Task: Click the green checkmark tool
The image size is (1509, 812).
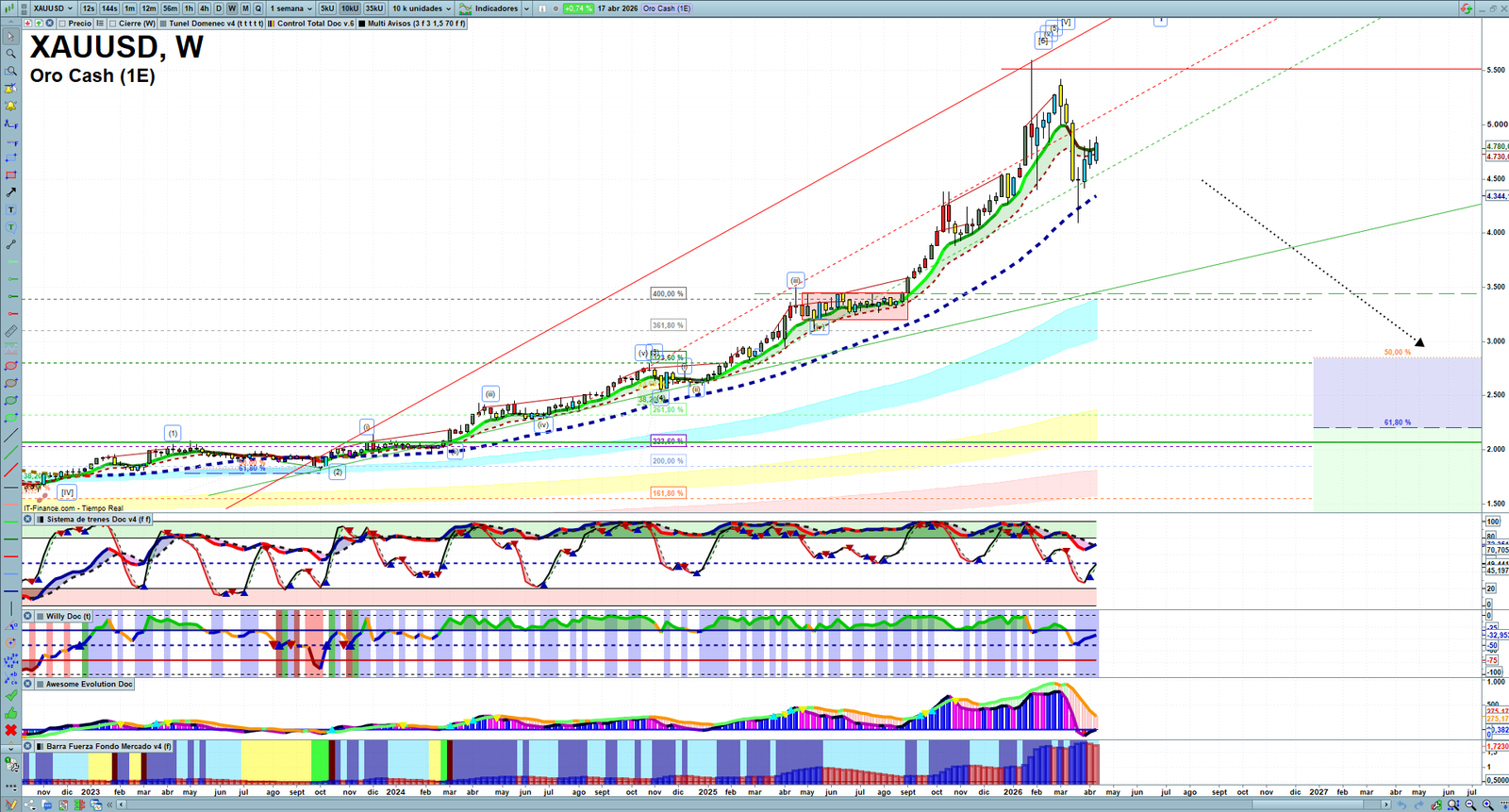Action: coord(10,695)
